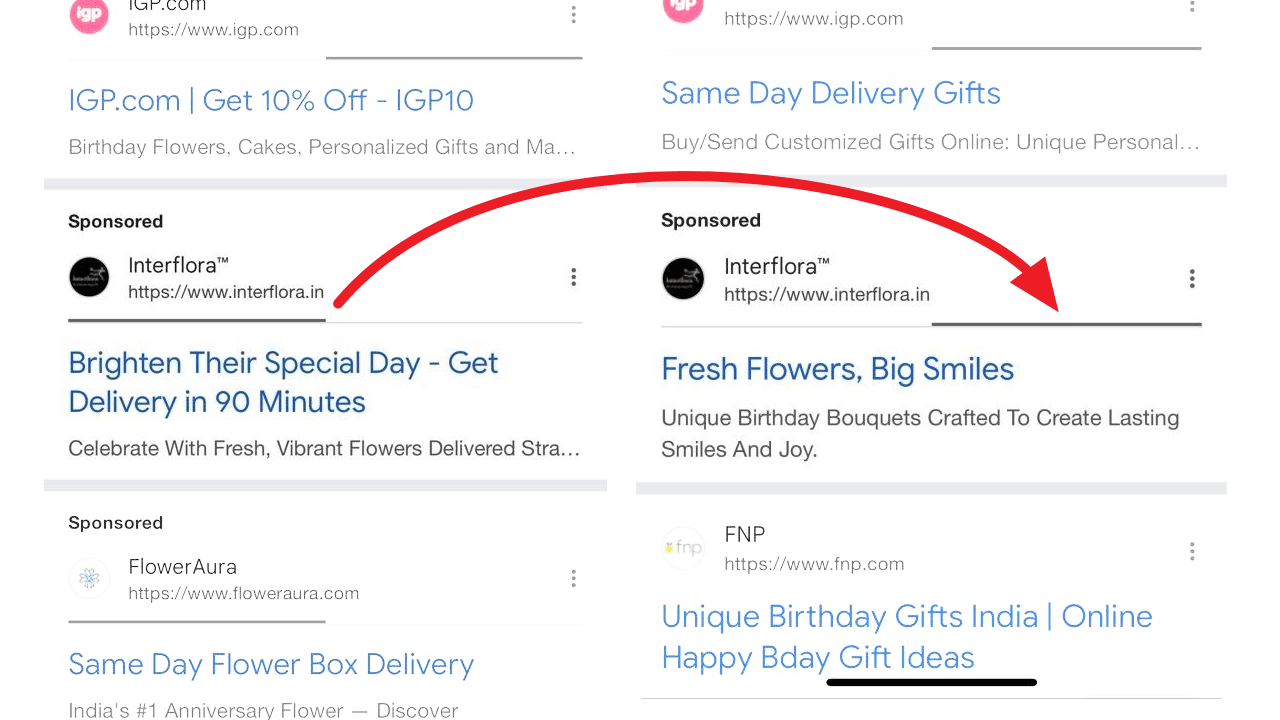Tap the home indicator bar at bottom
The height and width of the screenshot is (720, 1280).
coord(931,683)
